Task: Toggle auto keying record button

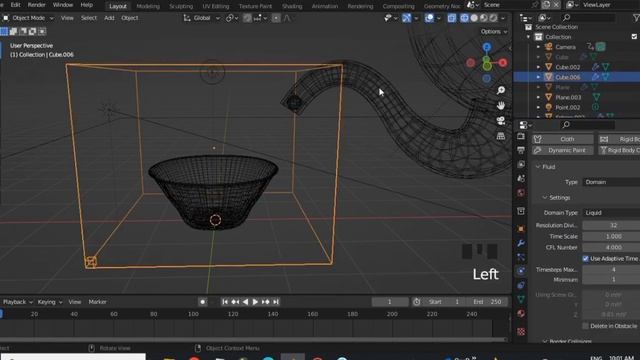Action: [x=202, y=302]
